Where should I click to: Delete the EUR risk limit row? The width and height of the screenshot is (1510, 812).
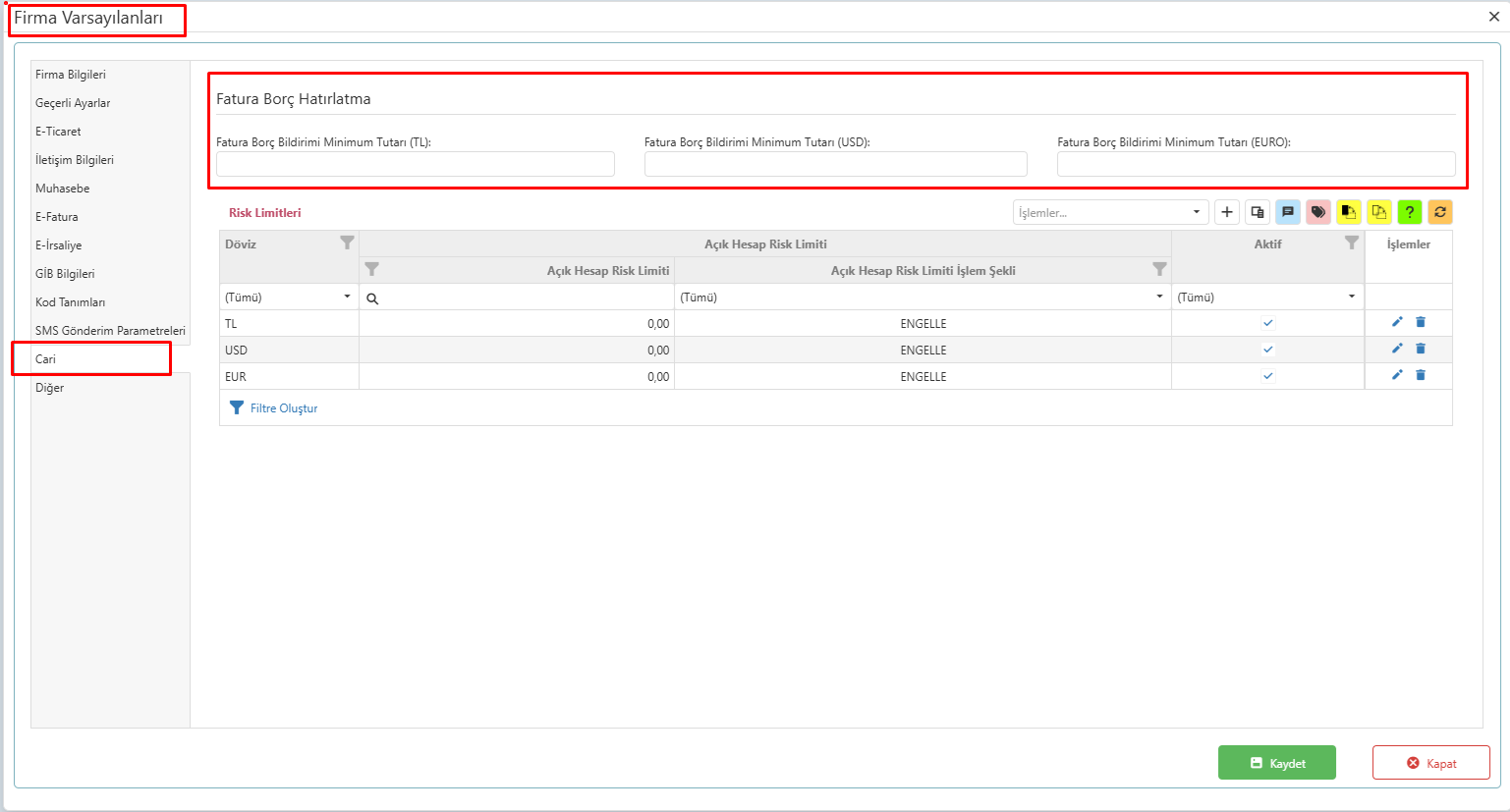click(1421, 375)
